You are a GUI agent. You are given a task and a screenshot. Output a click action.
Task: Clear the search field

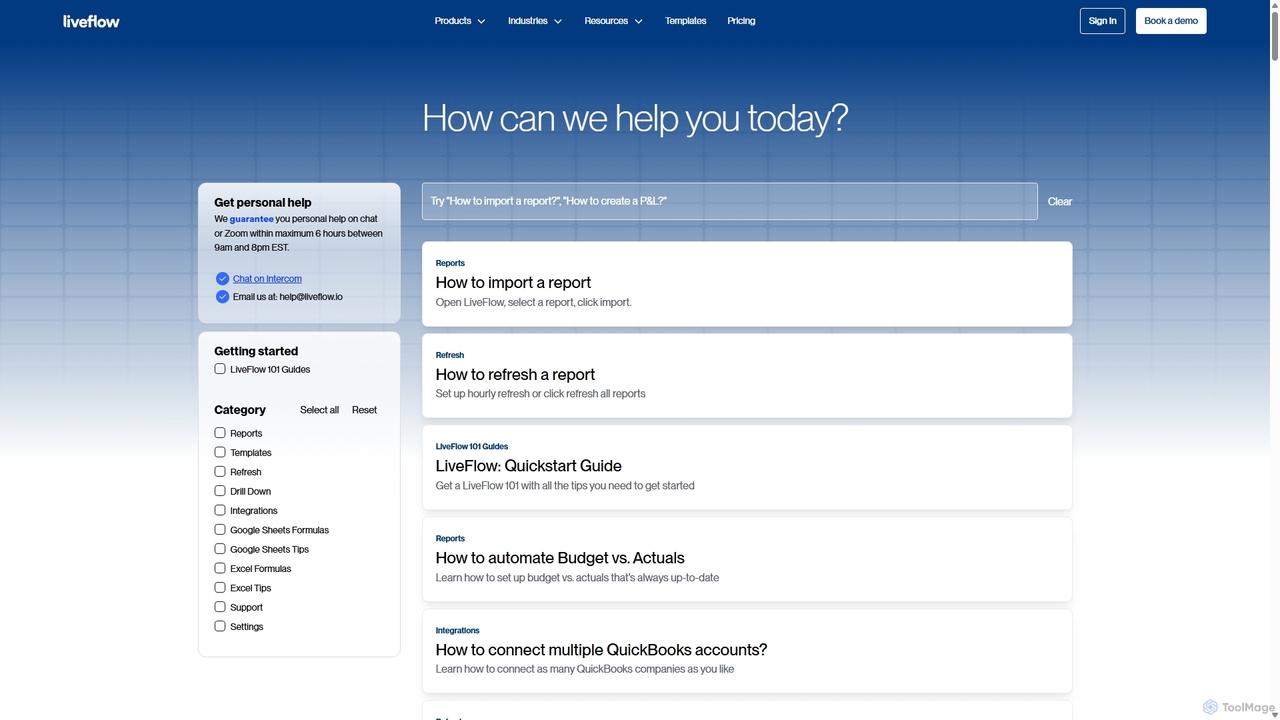(x=1060, y=202)
